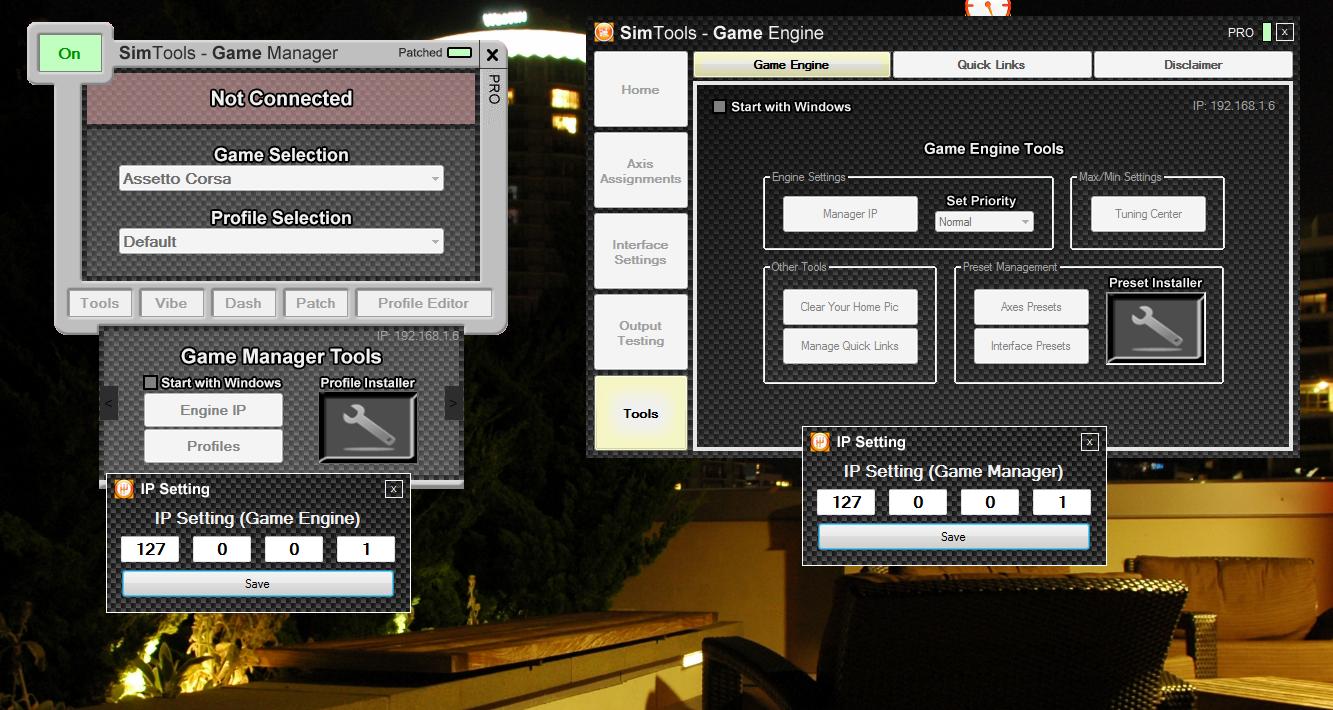1333x710 pixels.
Task: Click the Dash button in Game Manager
Action: (x=243, y=303)
